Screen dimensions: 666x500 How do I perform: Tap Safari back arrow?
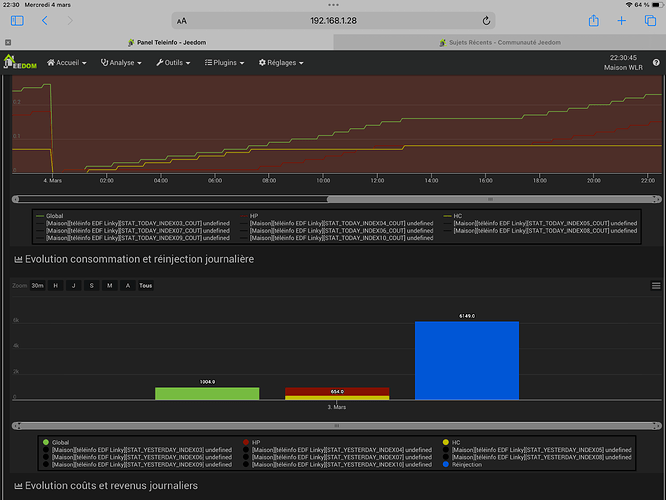44,20
